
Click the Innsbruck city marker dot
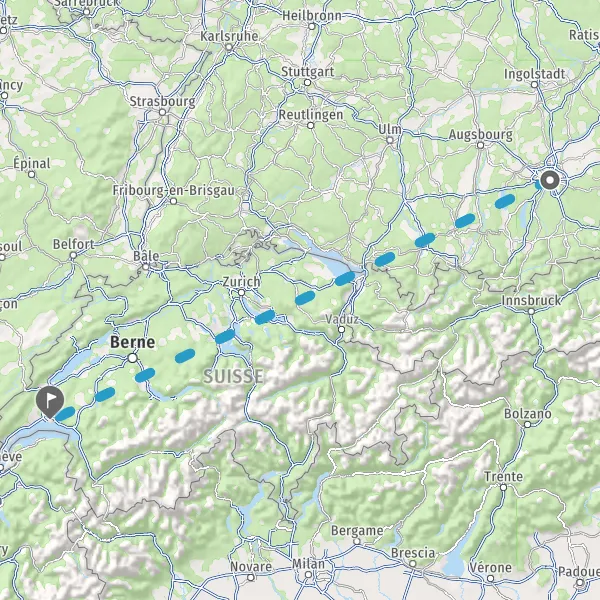[x=531, y=311]
